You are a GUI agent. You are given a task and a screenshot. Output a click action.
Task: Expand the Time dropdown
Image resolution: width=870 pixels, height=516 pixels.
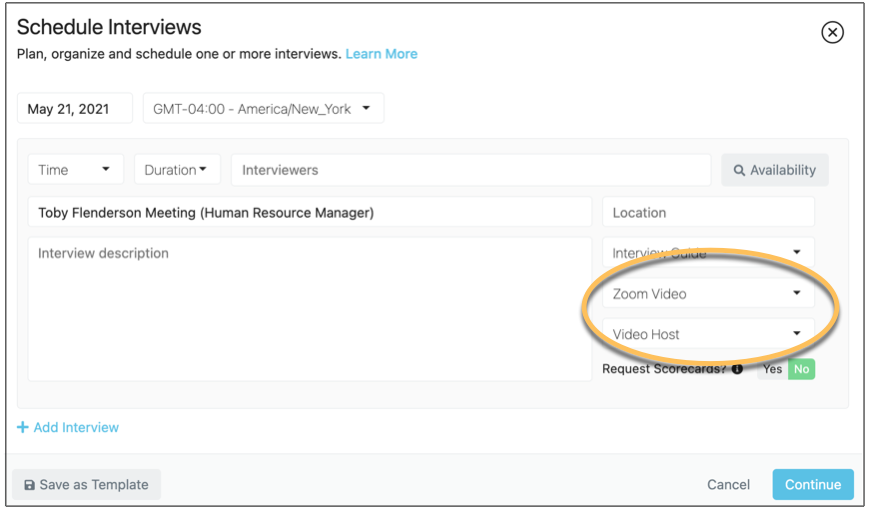pos(75,169)
